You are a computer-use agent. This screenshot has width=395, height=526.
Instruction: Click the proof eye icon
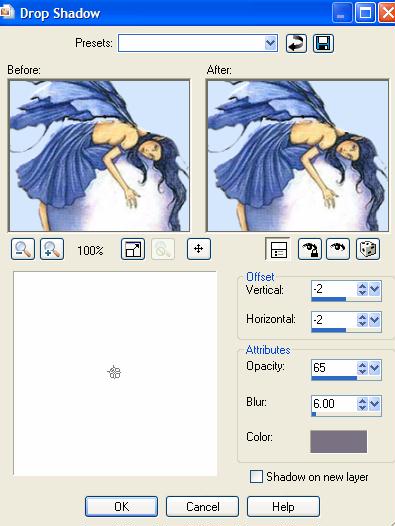(338, 249)
